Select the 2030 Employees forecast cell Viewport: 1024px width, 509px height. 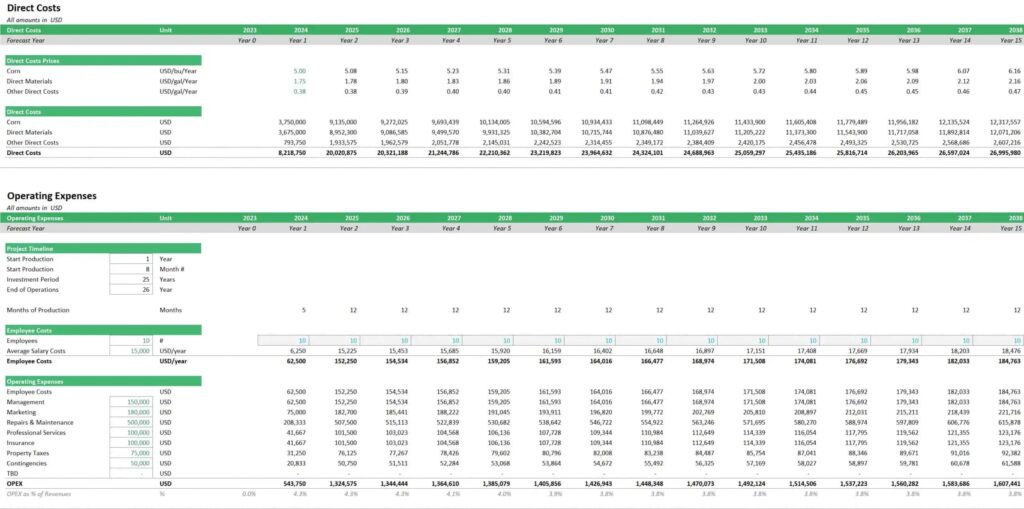[x=590, y=340]
